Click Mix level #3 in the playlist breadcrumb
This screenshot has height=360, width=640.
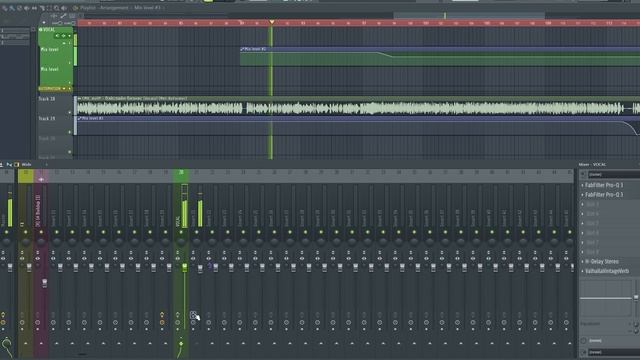click(147, 8)
